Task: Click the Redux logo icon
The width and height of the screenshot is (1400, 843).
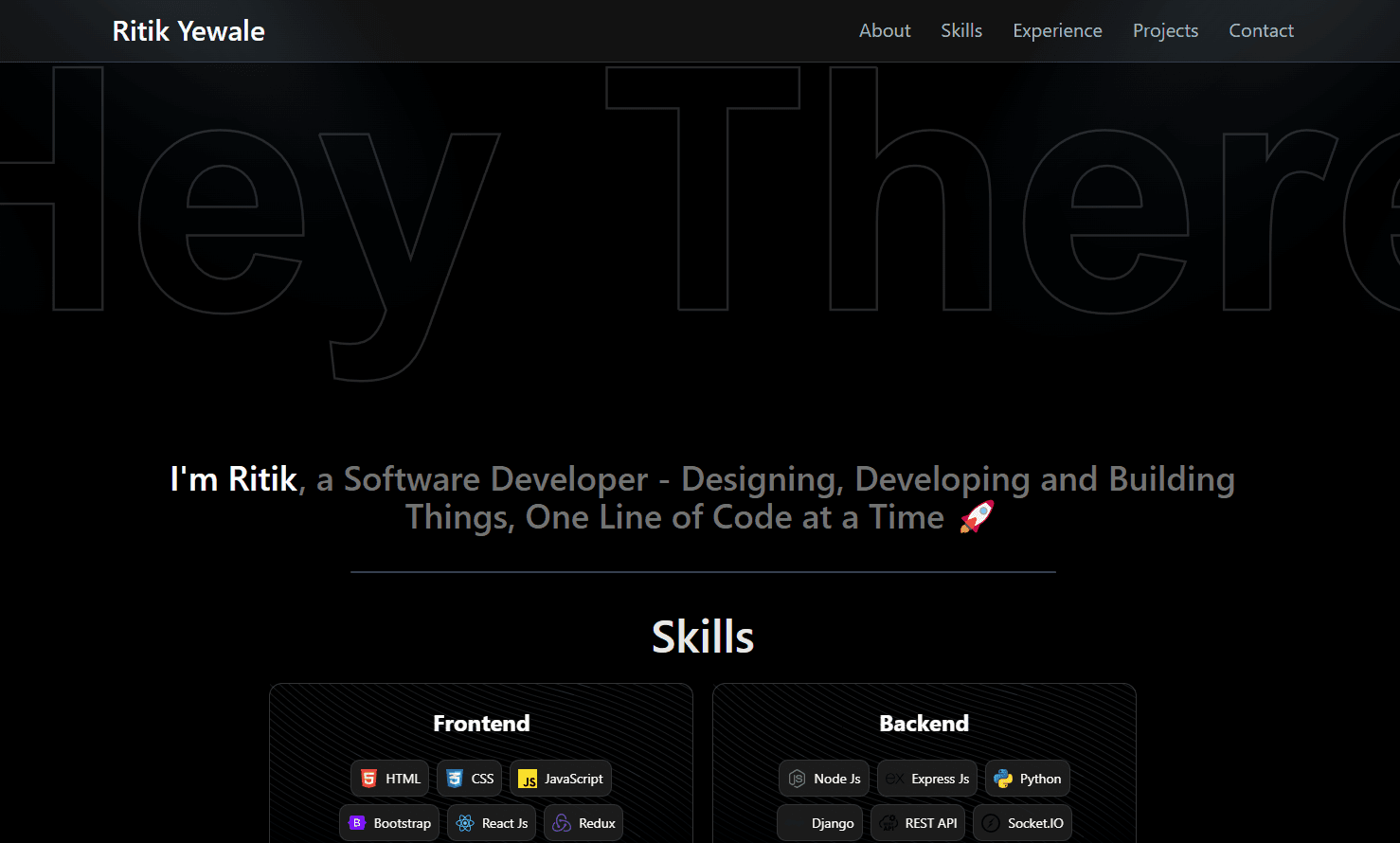Action: 562,823
